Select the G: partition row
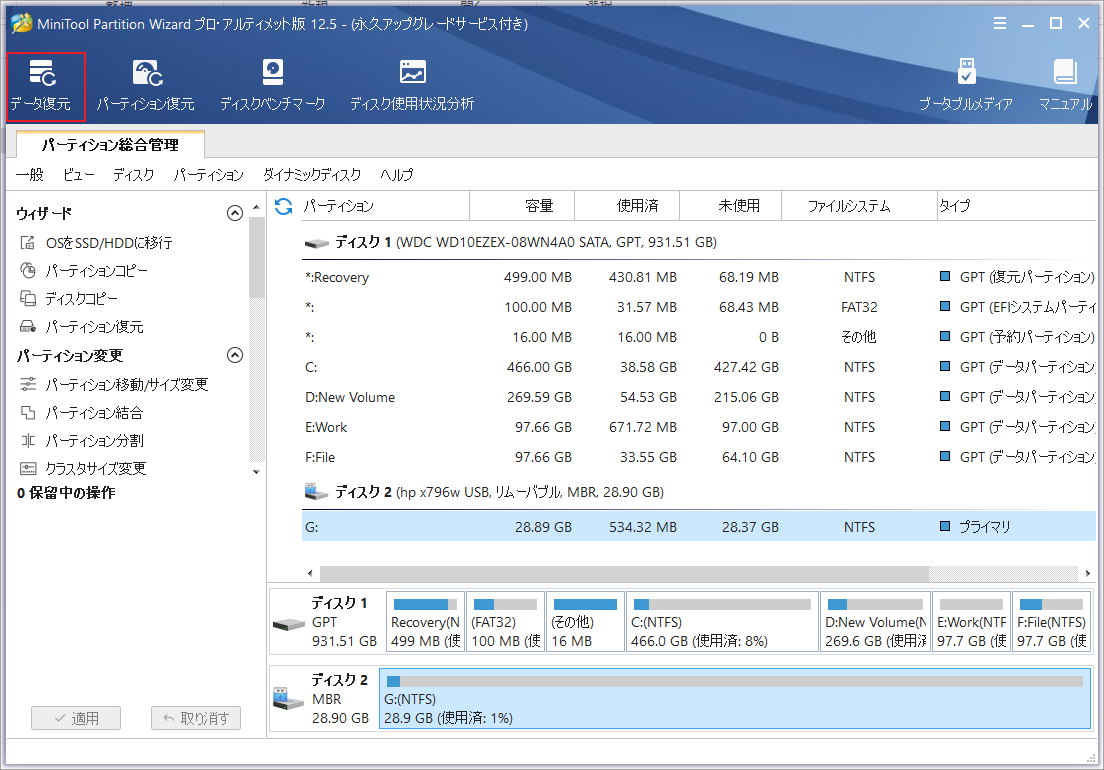The height and width of the screenshot is (770, 1104). [698, 526]
